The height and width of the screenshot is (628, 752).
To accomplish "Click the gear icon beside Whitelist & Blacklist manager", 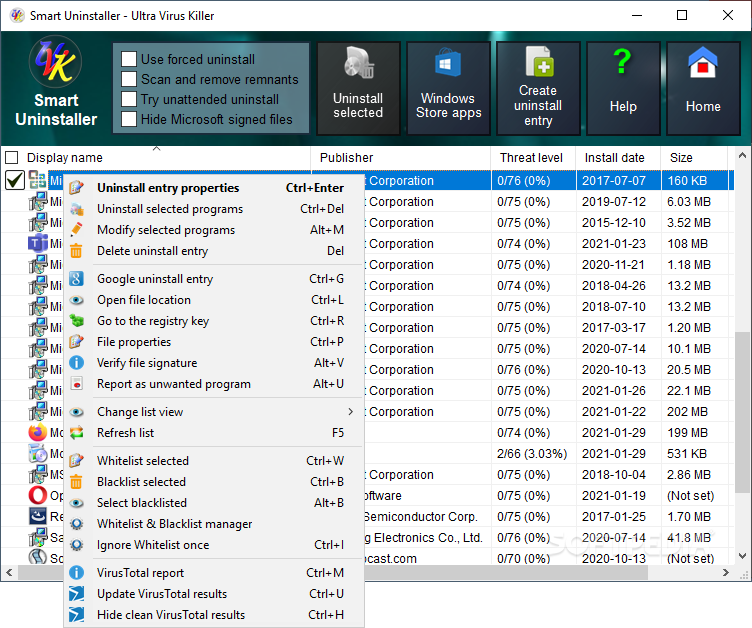I will point(77,524).
